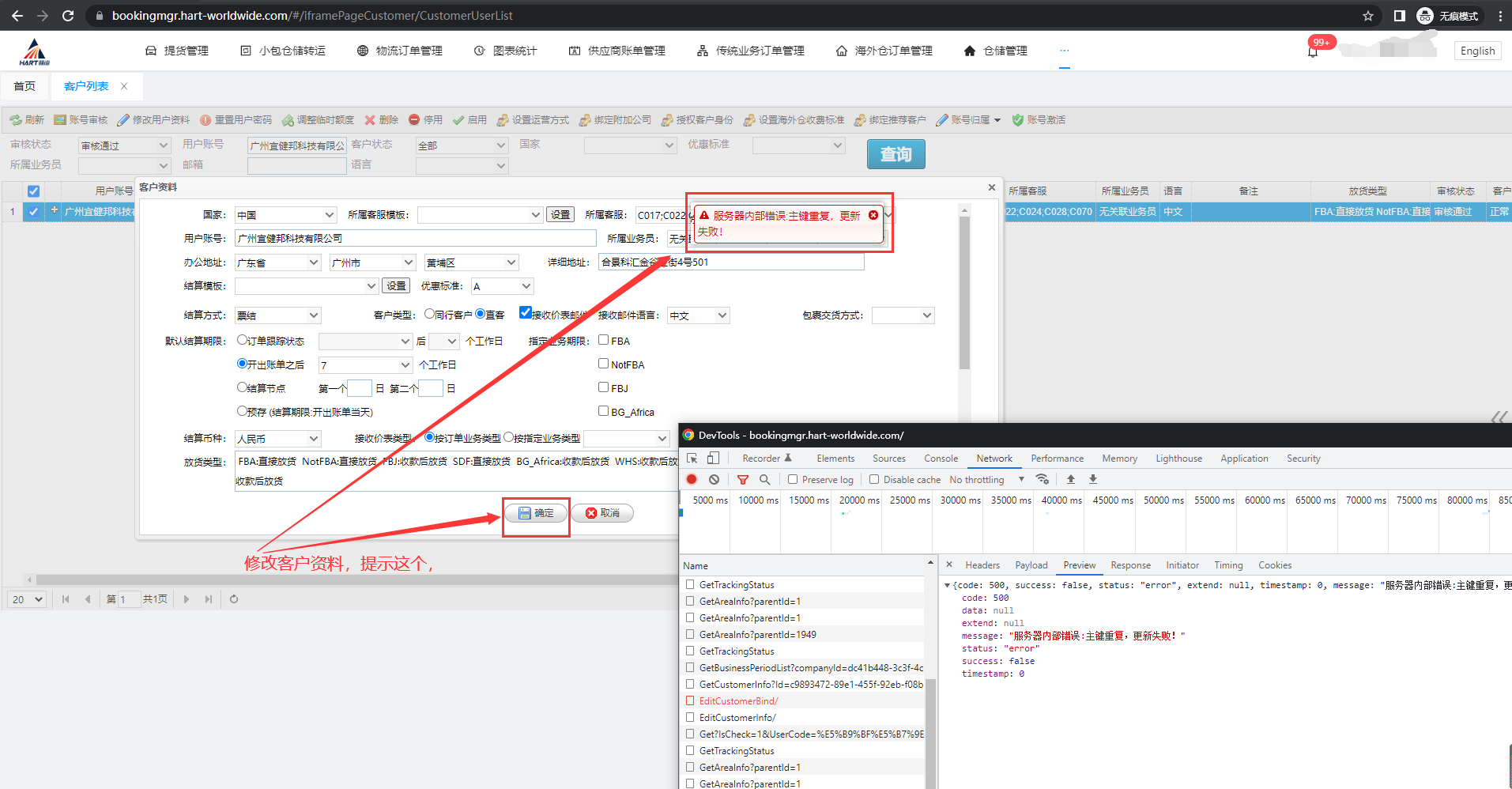1512x789 pixels.
Task: Click the refresh 刷新 toolbar icon
Action: [16, 120]
